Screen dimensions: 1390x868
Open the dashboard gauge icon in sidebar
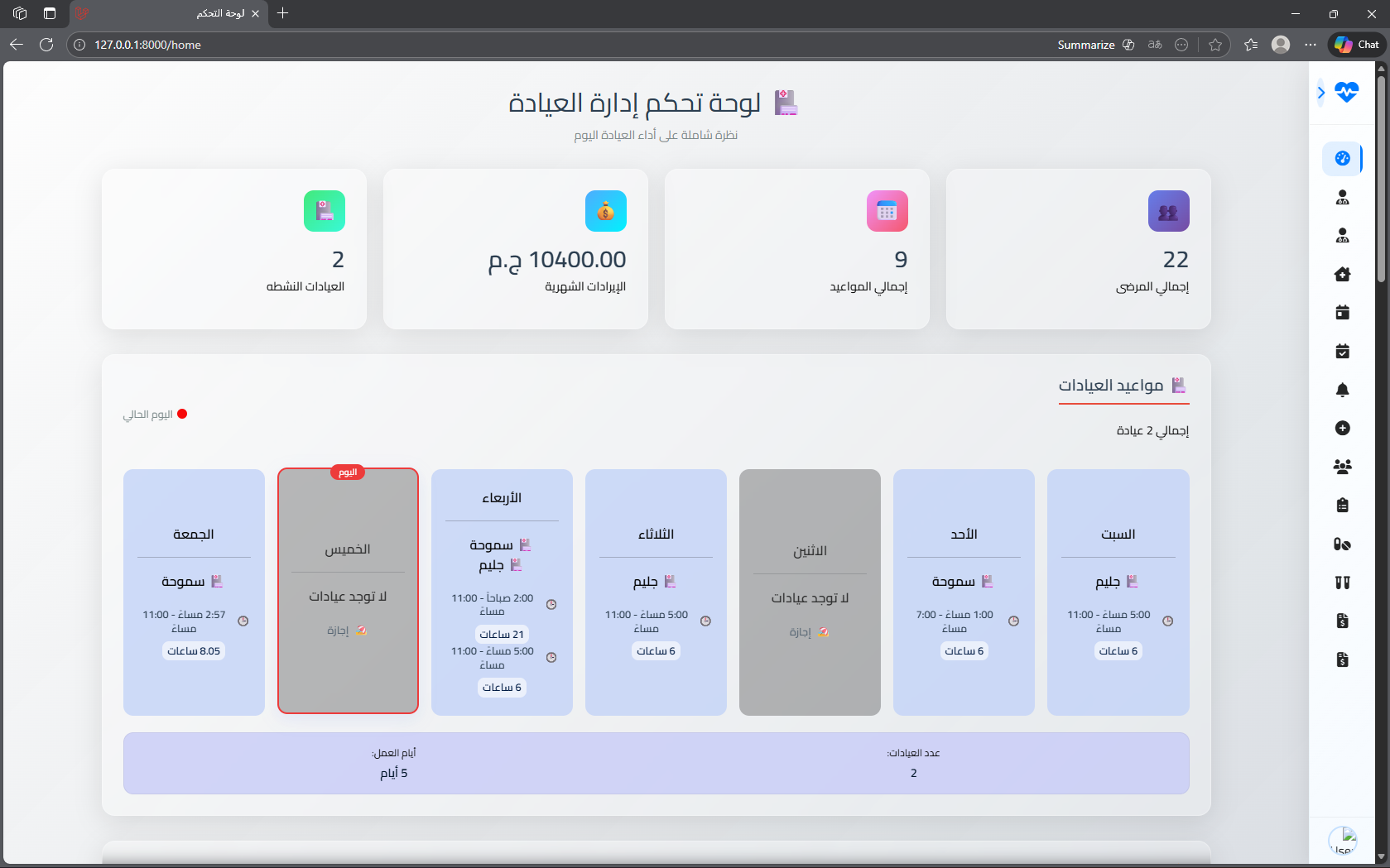point(1342,158)
